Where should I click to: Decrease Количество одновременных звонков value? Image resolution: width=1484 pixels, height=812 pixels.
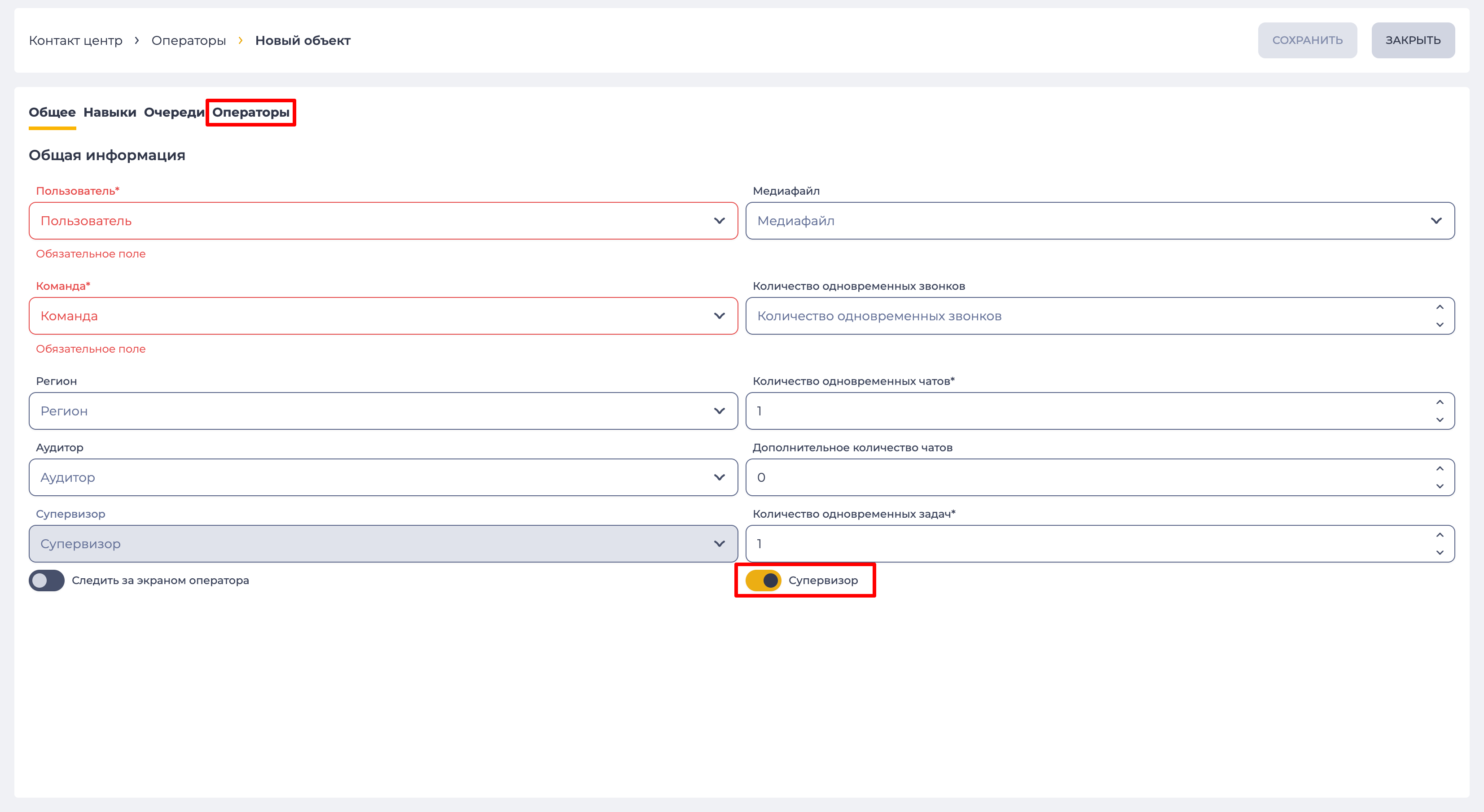(x=1440, y=324)
